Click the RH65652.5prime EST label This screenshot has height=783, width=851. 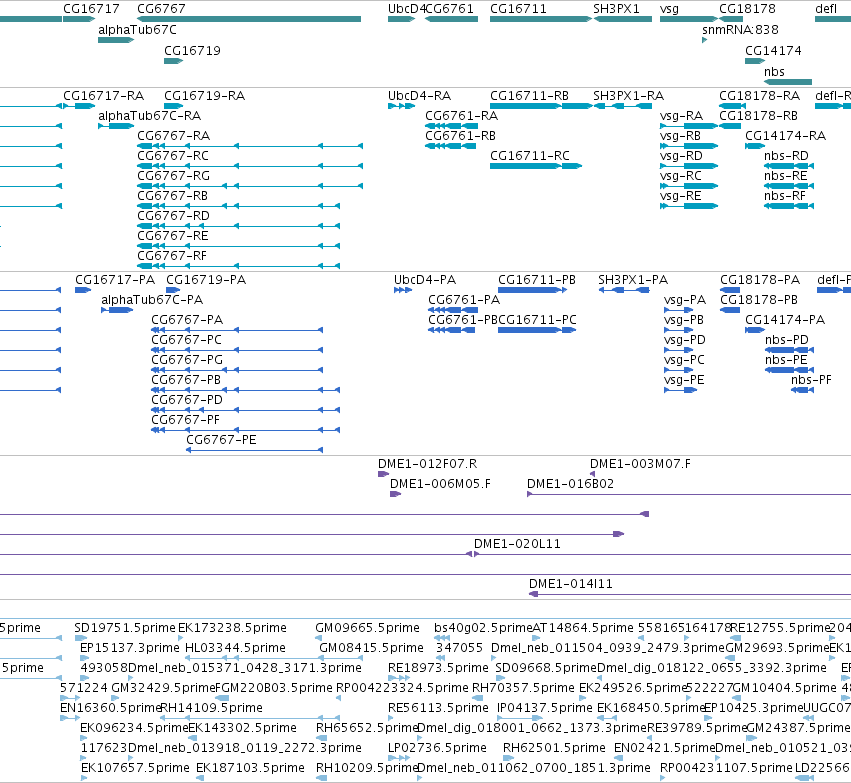click(367, 728)
